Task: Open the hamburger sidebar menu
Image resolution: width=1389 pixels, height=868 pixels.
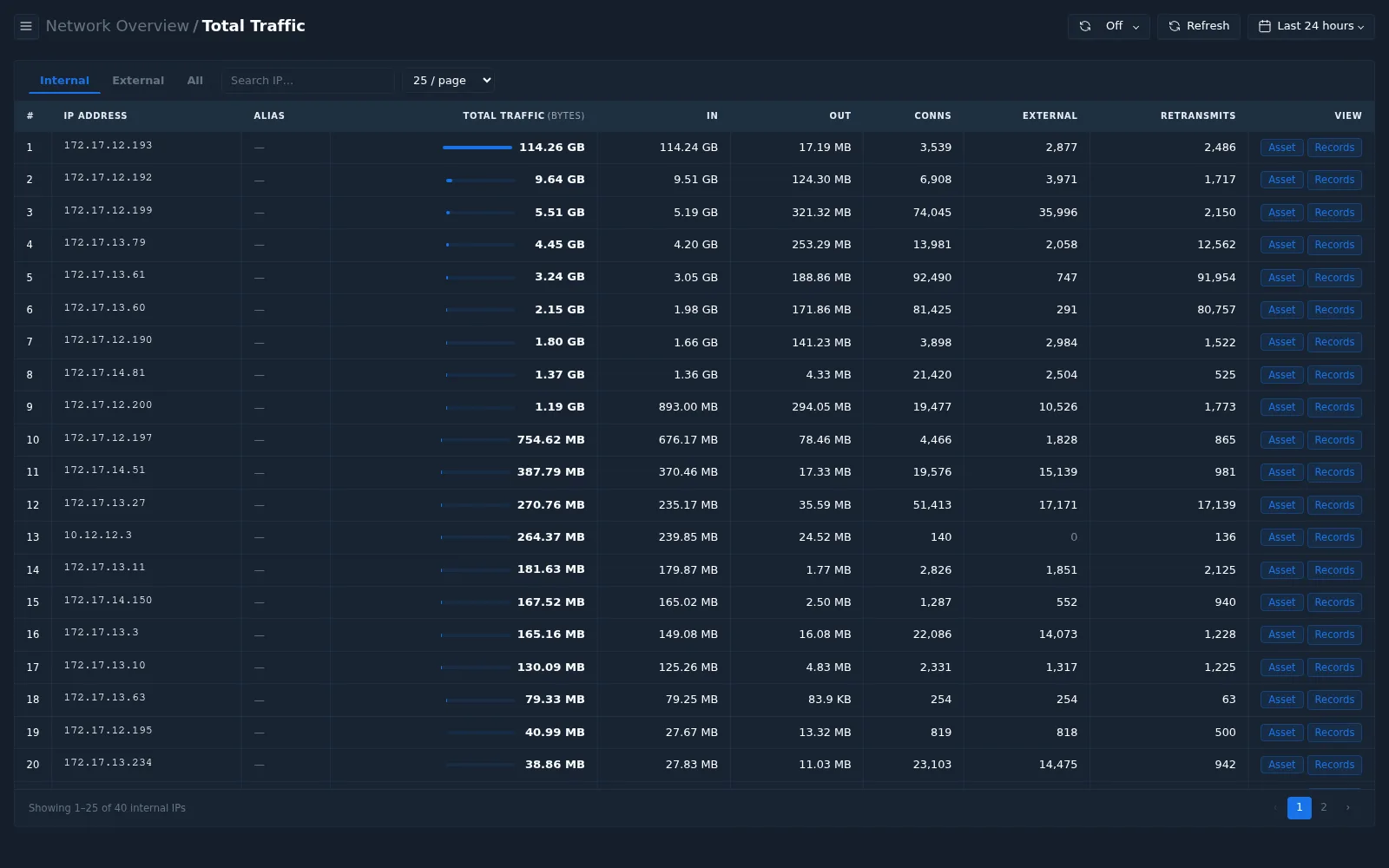Action: tap(26, 26)
